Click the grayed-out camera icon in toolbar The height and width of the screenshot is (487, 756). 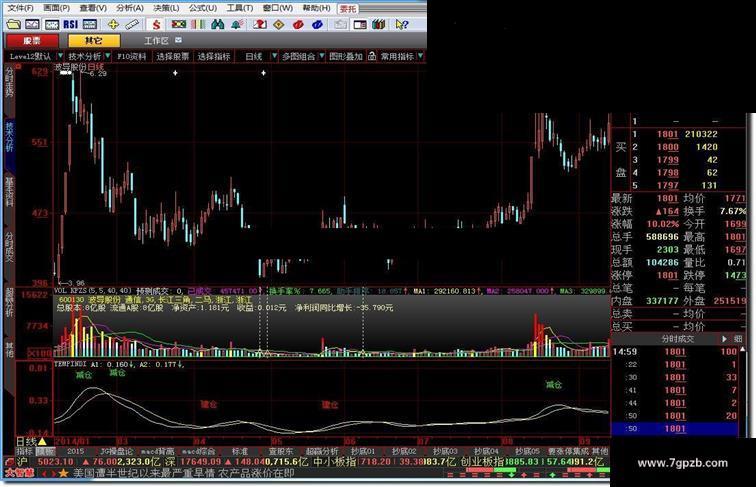coord(340,24)
